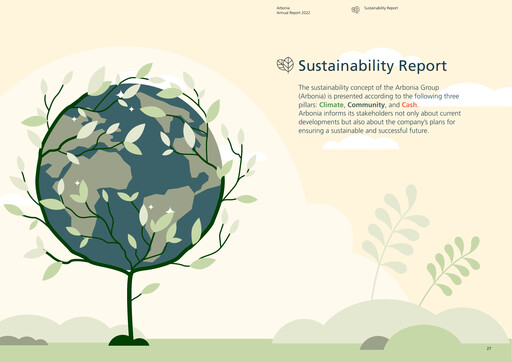512x362 pixels.
Task: Click the line starting 'The sustainability concept of the Arbonia Group'
Action: pyautogui.click(x=369, y=87)
